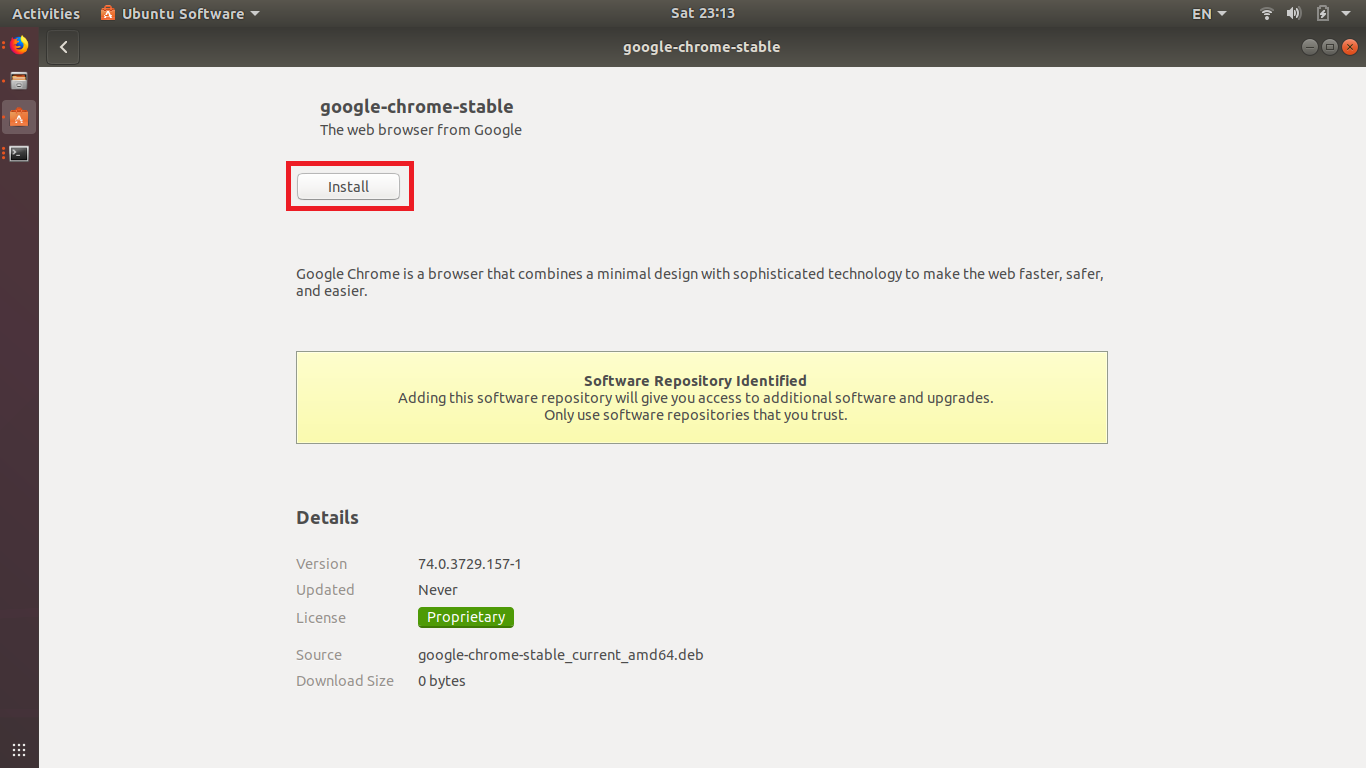The width and height of the screenshot is (1366, 768).
Task: Go back using the header back arrow
Action: (x=63, y=47)
